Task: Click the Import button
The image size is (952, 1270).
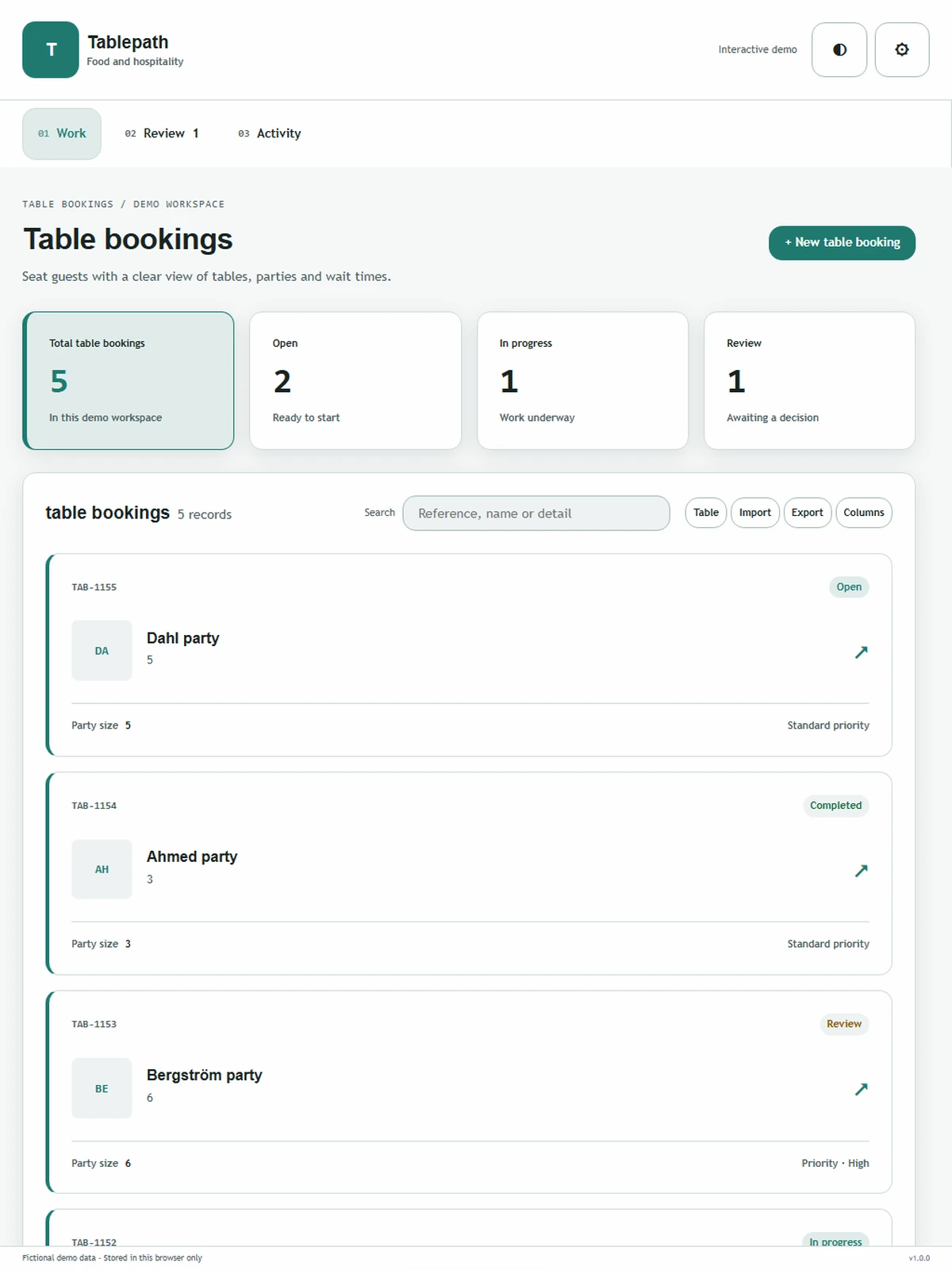Action: pyautogui.click(x=755, y=513)
